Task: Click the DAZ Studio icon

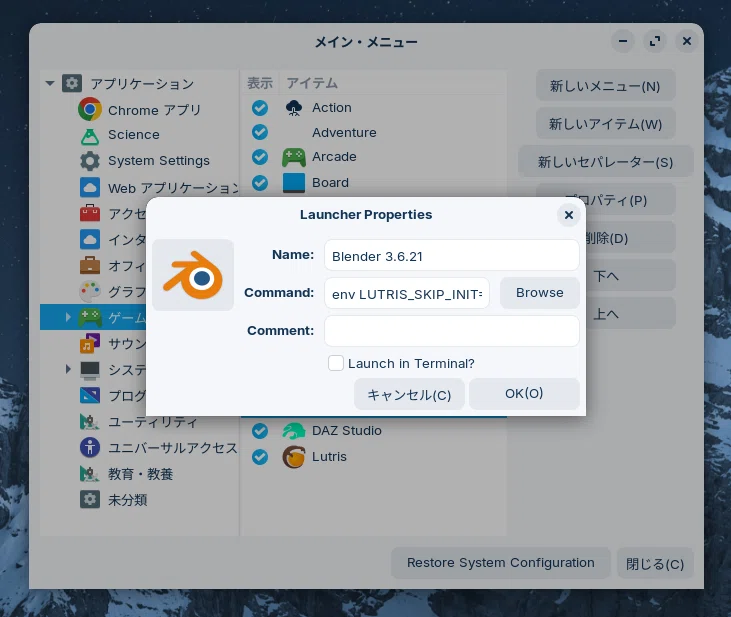Action: point(294,430)
